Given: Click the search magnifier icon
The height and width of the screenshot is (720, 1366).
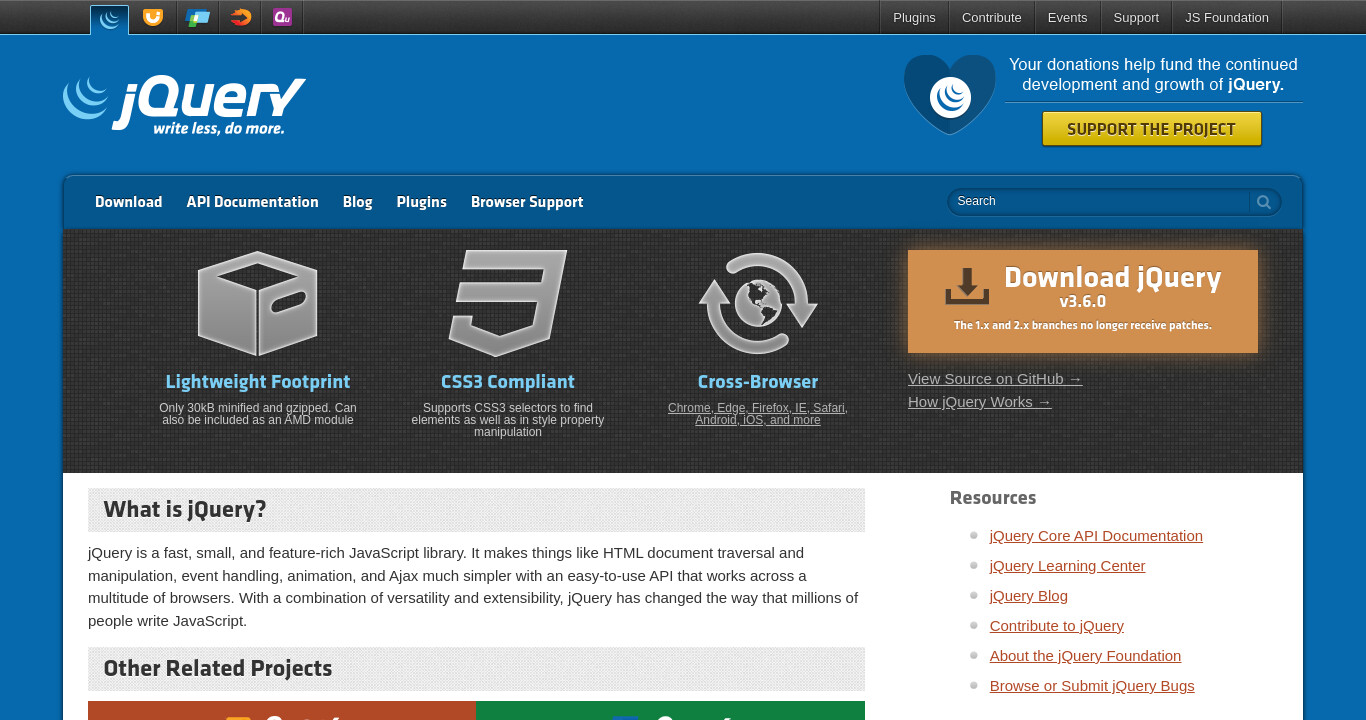Looking at the screenshot, I should pos(1264,202).
